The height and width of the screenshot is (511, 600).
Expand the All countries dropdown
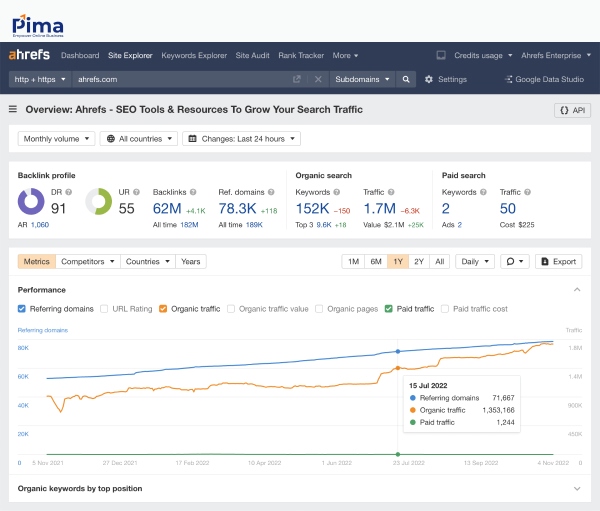(139, 139)
